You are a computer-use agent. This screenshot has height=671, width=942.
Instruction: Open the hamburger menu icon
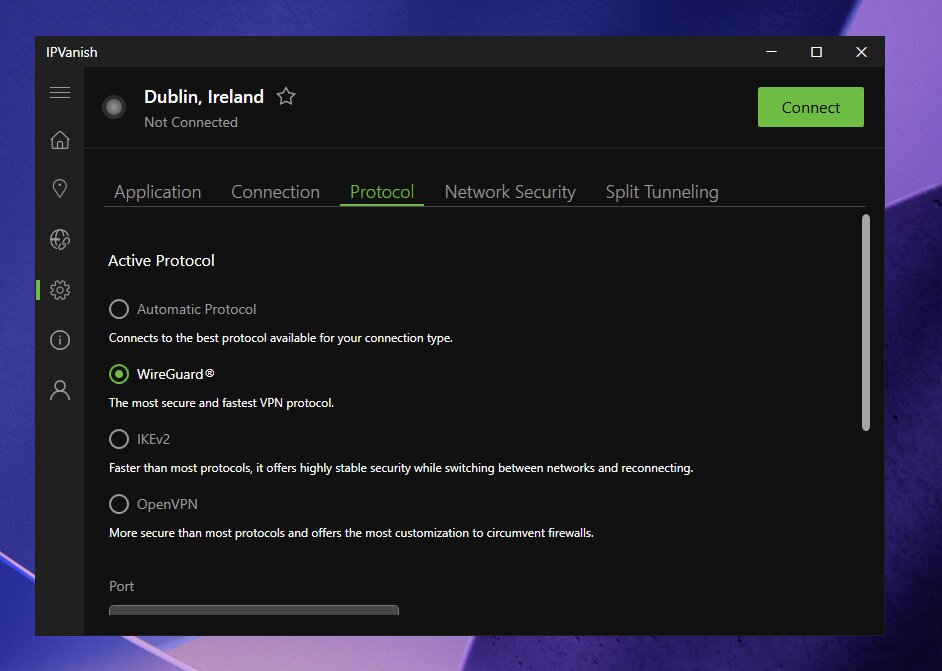pyautogui.click(x=59, y=93)
